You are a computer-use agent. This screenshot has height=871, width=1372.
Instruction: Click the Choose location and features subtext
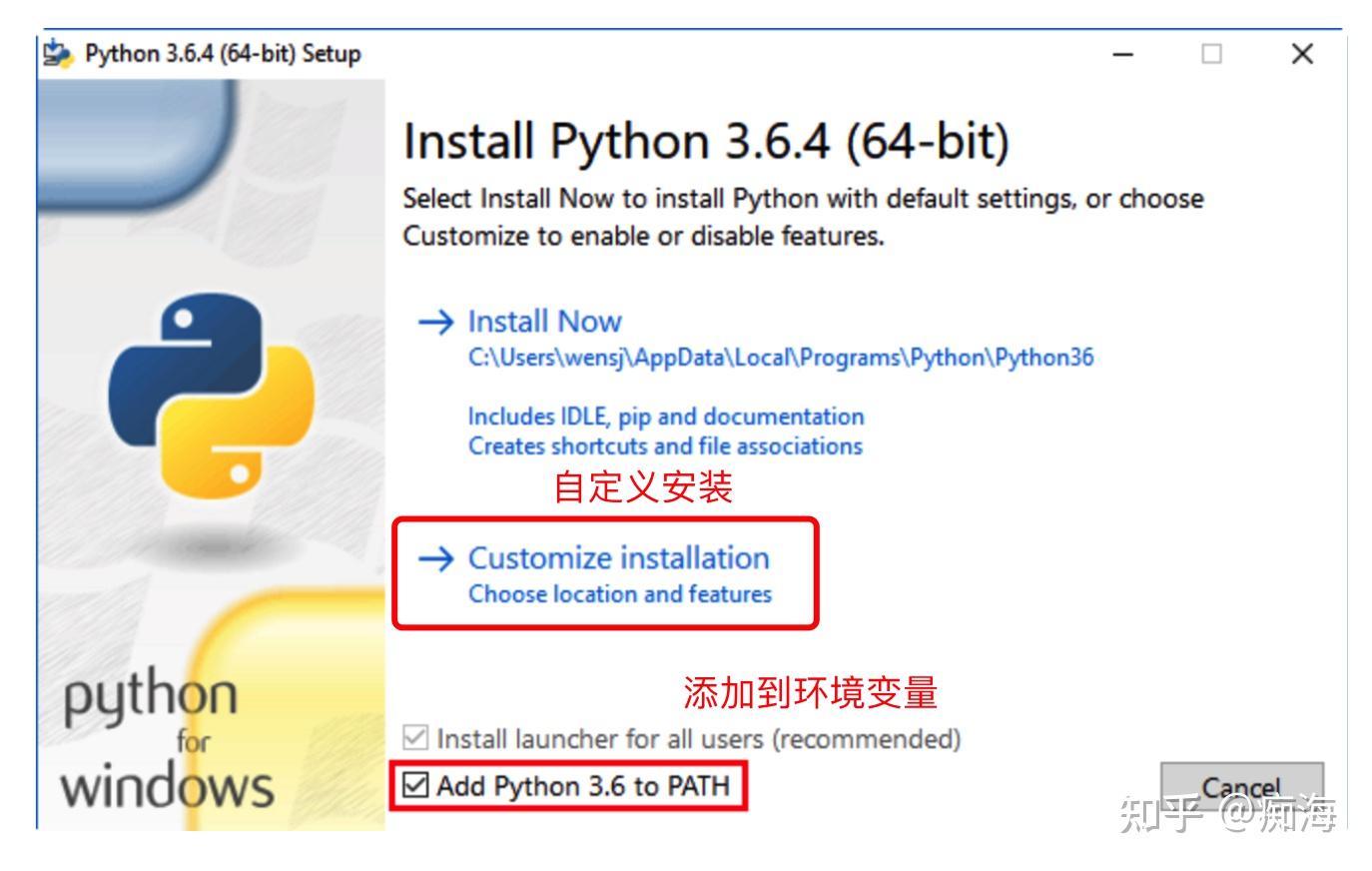pos(619,594)
